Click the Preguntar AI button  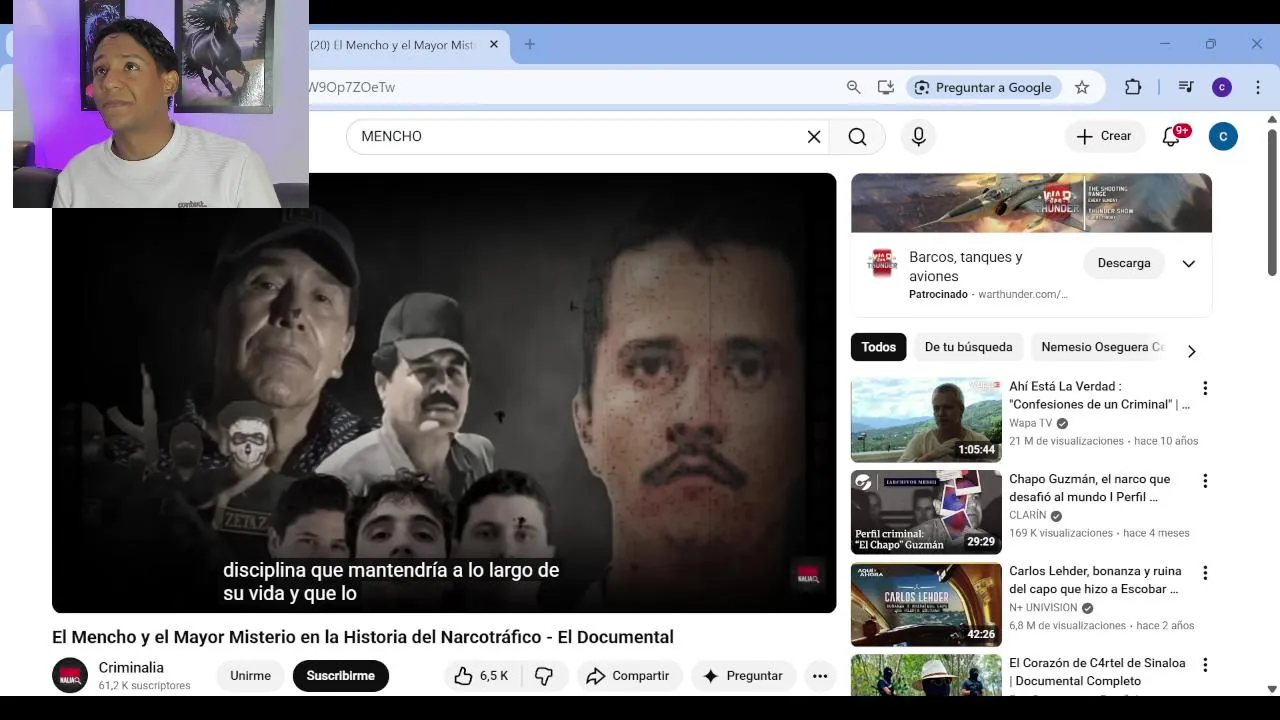click(743, 676)
